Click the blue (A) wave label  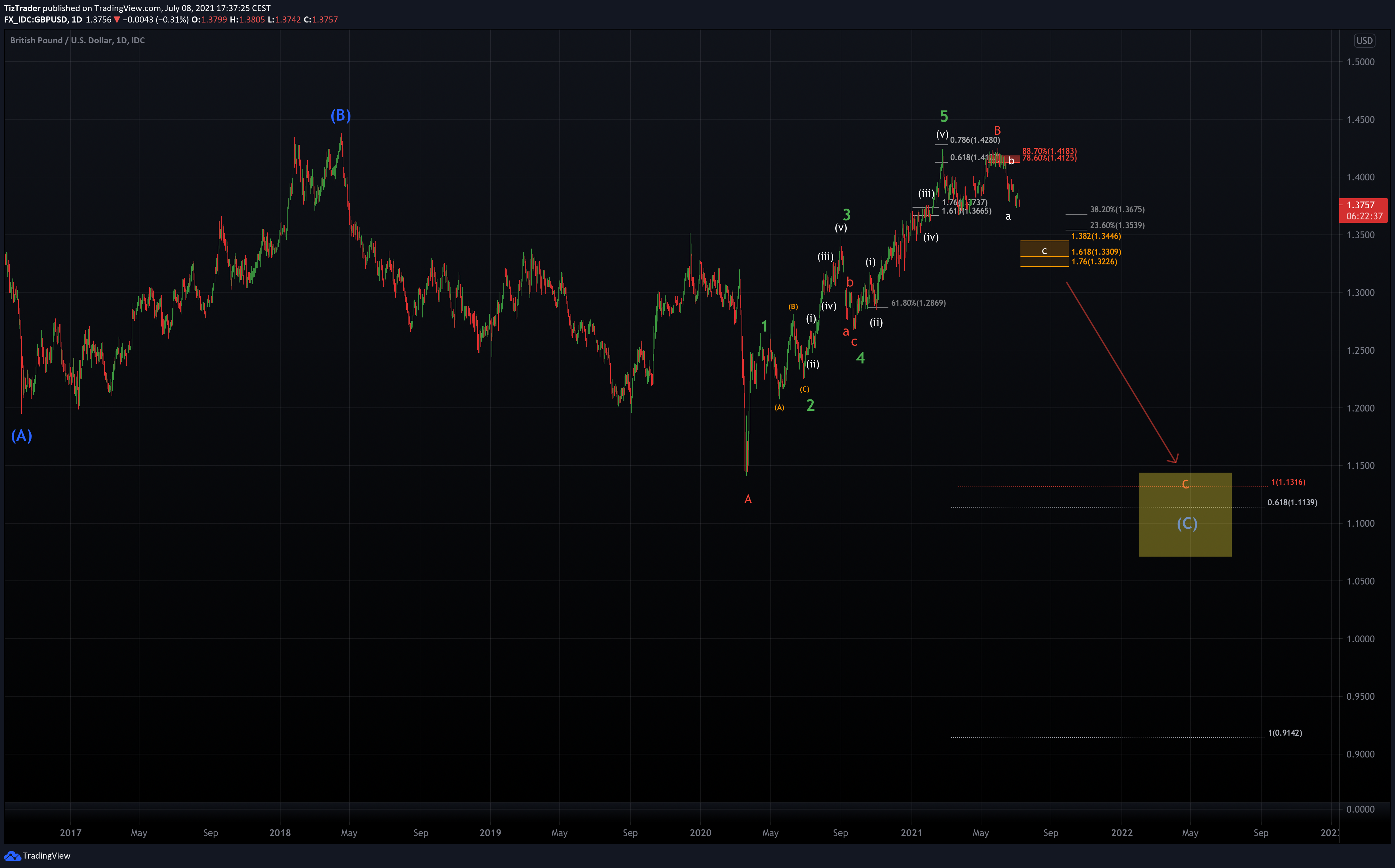coord(21,436)
